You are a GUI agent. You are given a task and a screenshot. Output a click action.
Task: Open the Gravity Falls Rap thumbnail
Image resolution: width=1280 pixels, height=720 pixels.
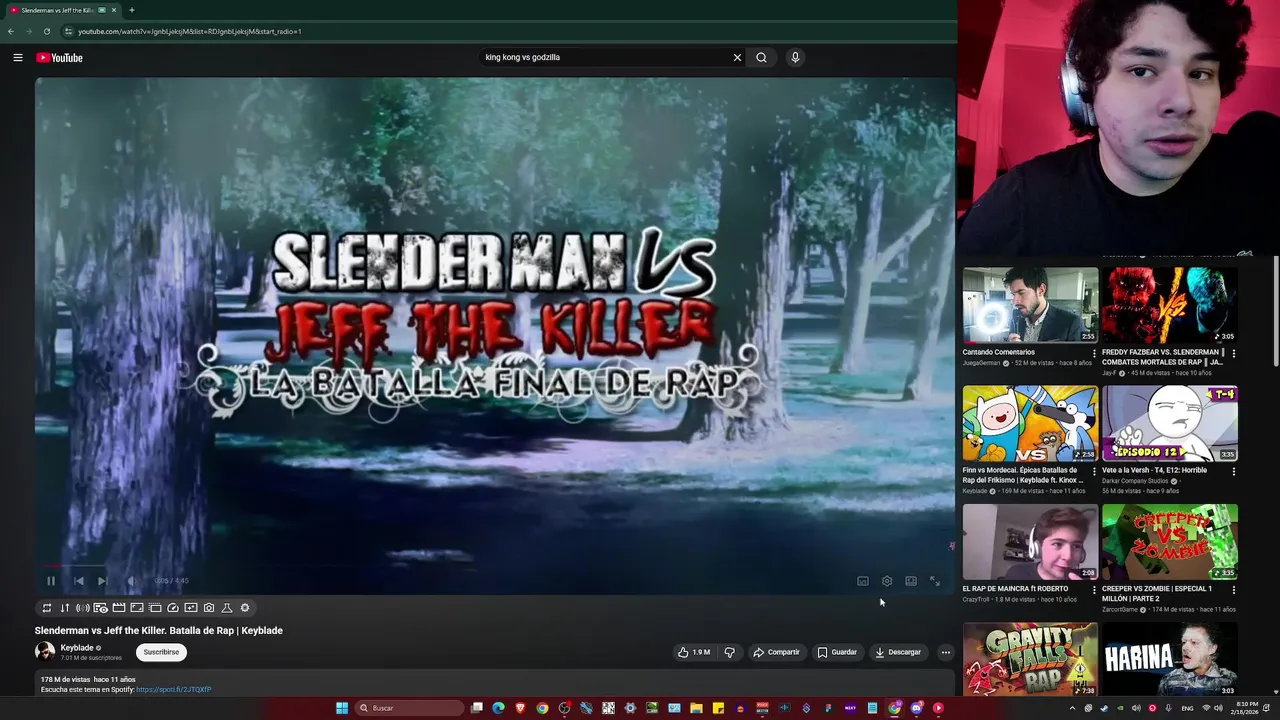(x=1030, y=659)
